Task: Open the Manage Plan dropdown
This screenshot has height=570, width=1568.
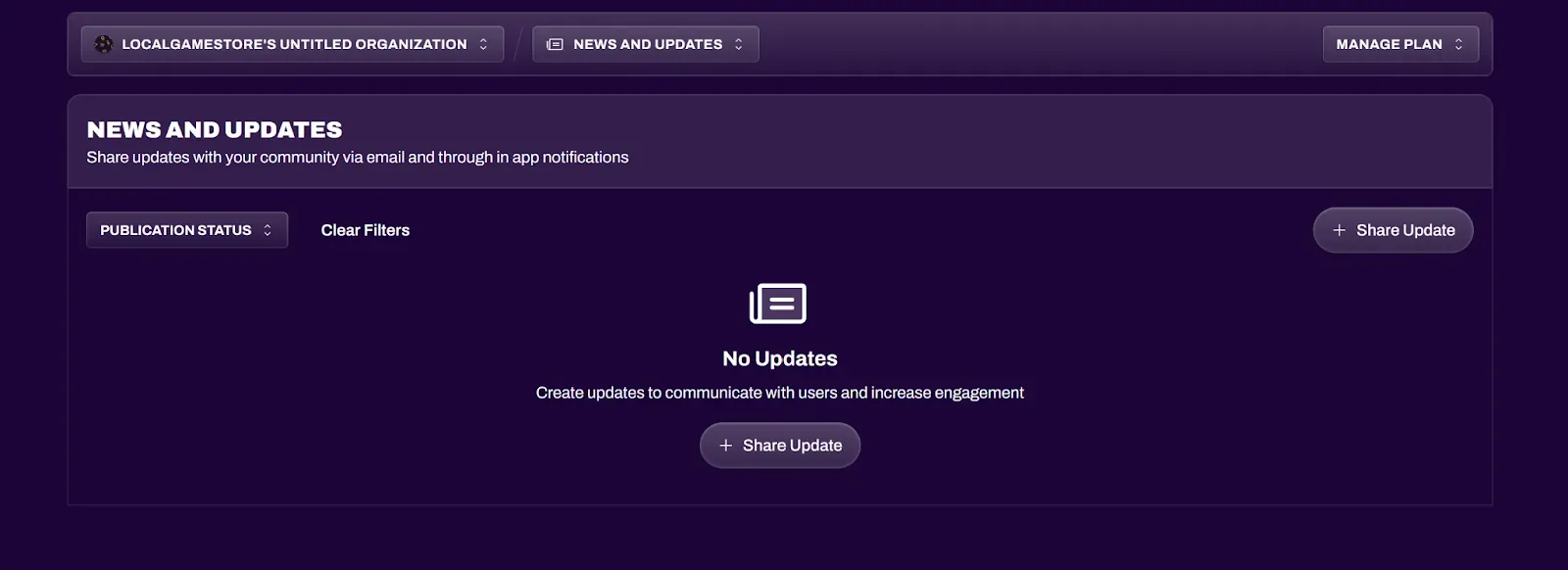Action: [1400, 44]
